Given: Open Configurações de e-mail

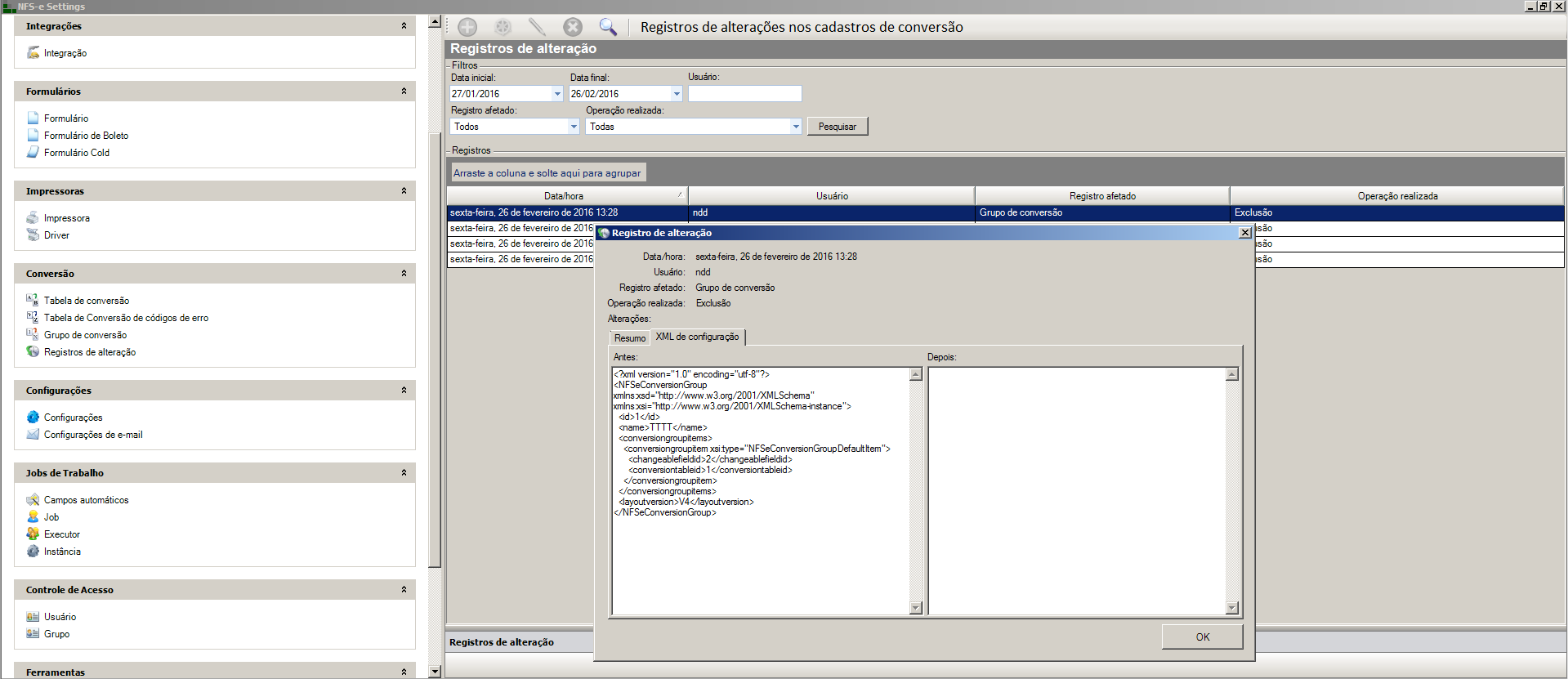Looking at the screenshot, I should point(92,435).
